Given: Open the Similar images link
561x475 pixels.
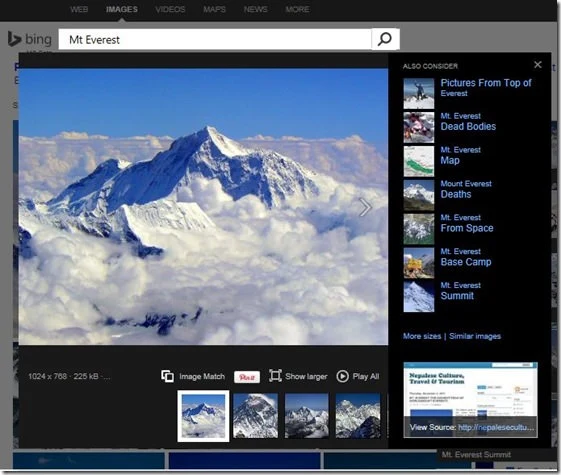Looking at the screenshot, I should pos(475,336).
